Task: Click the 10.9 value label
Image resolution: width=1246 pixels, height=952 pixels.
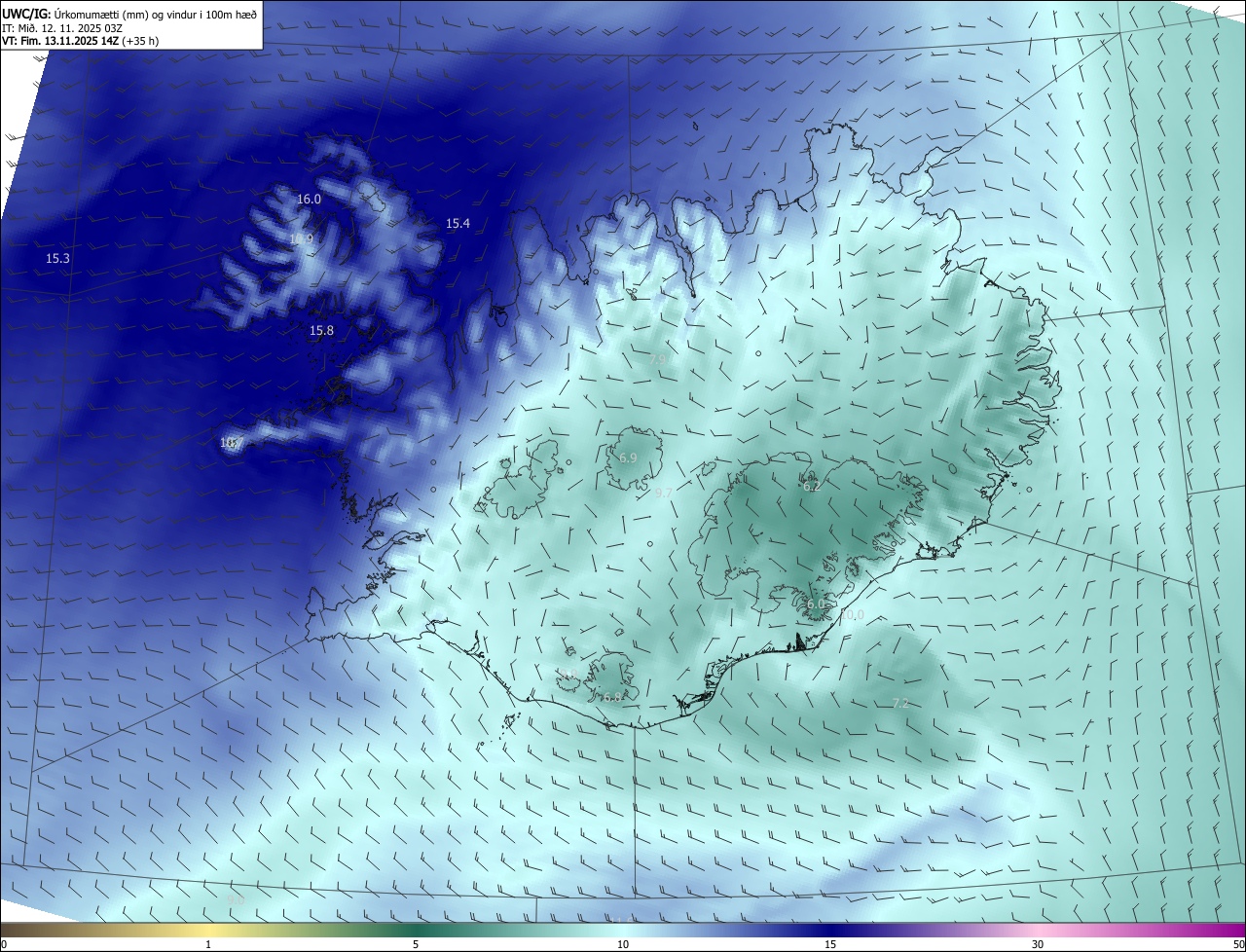Action: [301, 239]
